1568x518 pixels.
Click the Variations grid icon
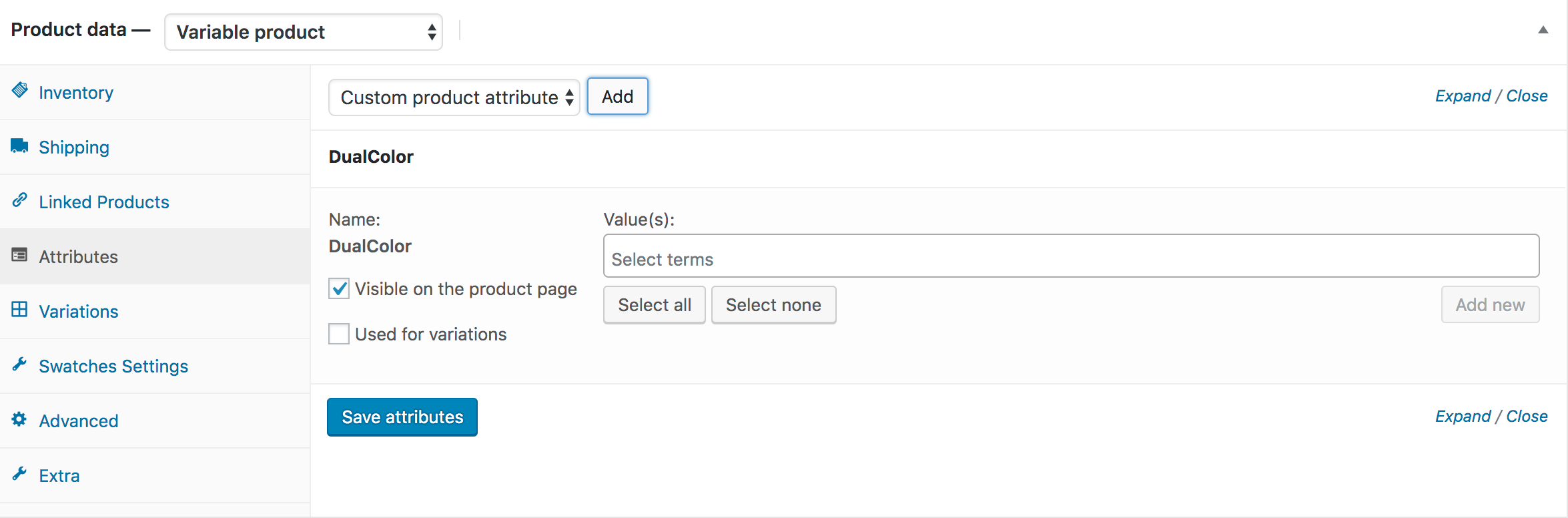[x=20, y=310]
